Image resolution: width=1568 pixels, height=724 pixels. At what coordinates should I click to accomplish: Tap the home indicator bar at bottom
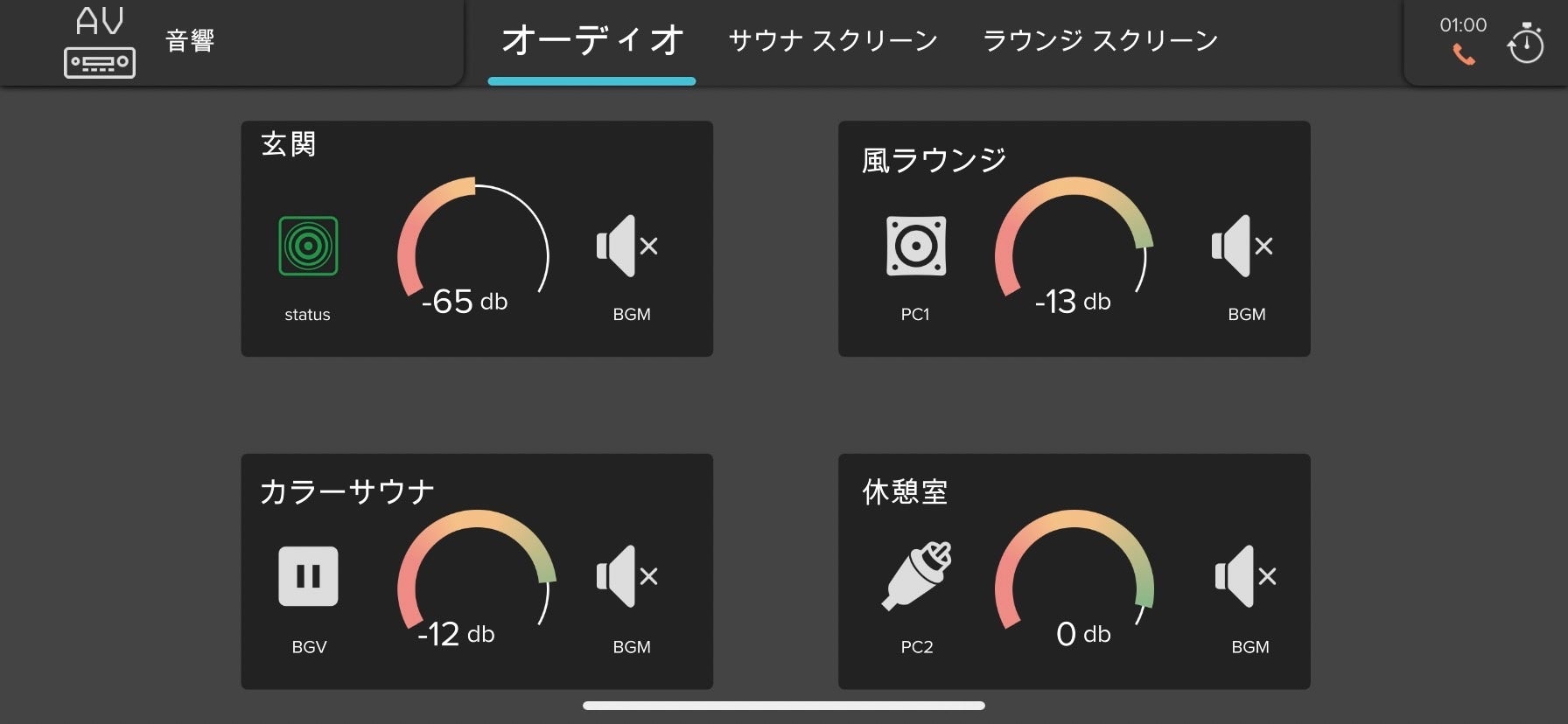click(784, 706)
